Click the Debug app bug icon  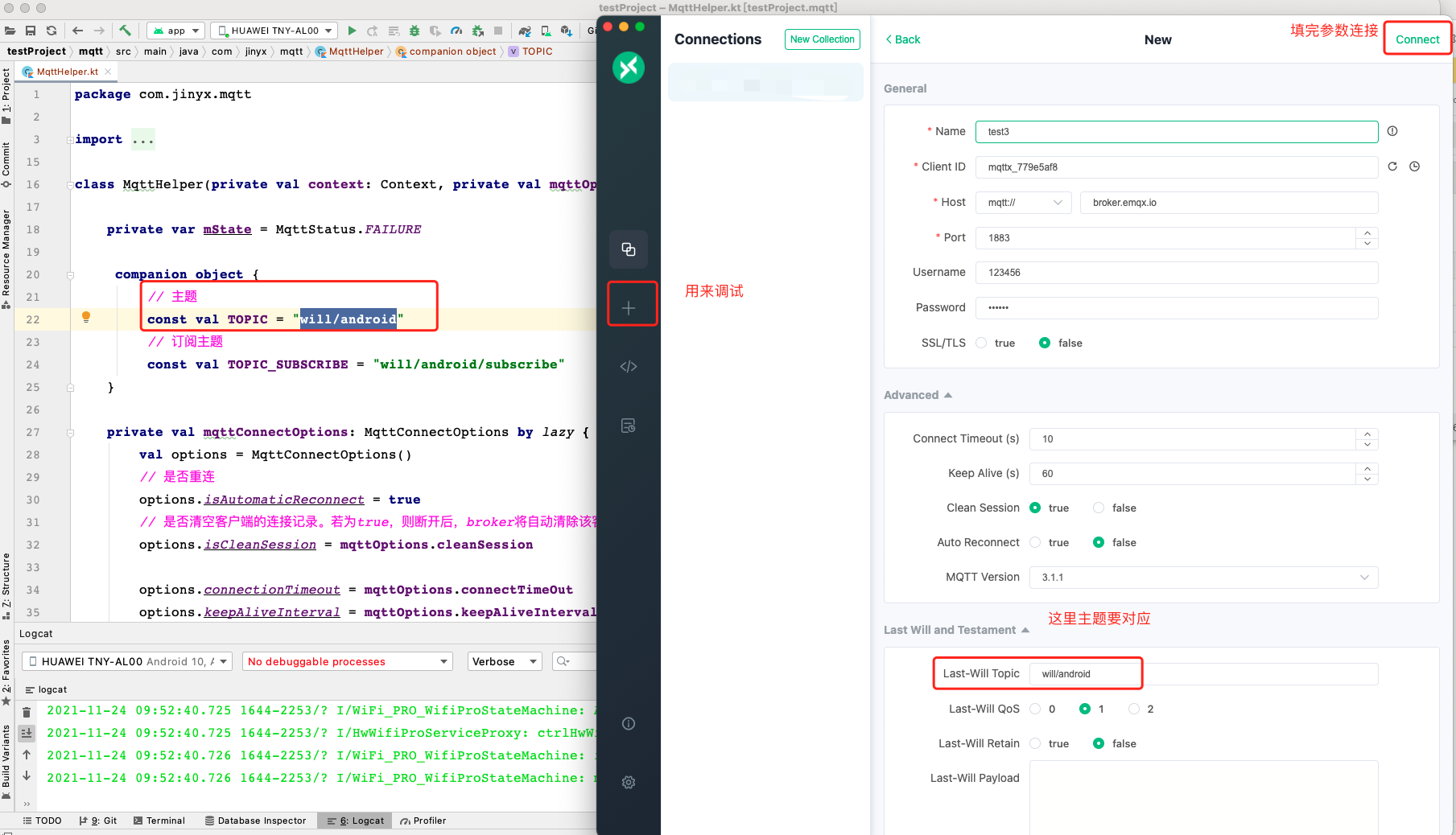[x=415, y=31]
